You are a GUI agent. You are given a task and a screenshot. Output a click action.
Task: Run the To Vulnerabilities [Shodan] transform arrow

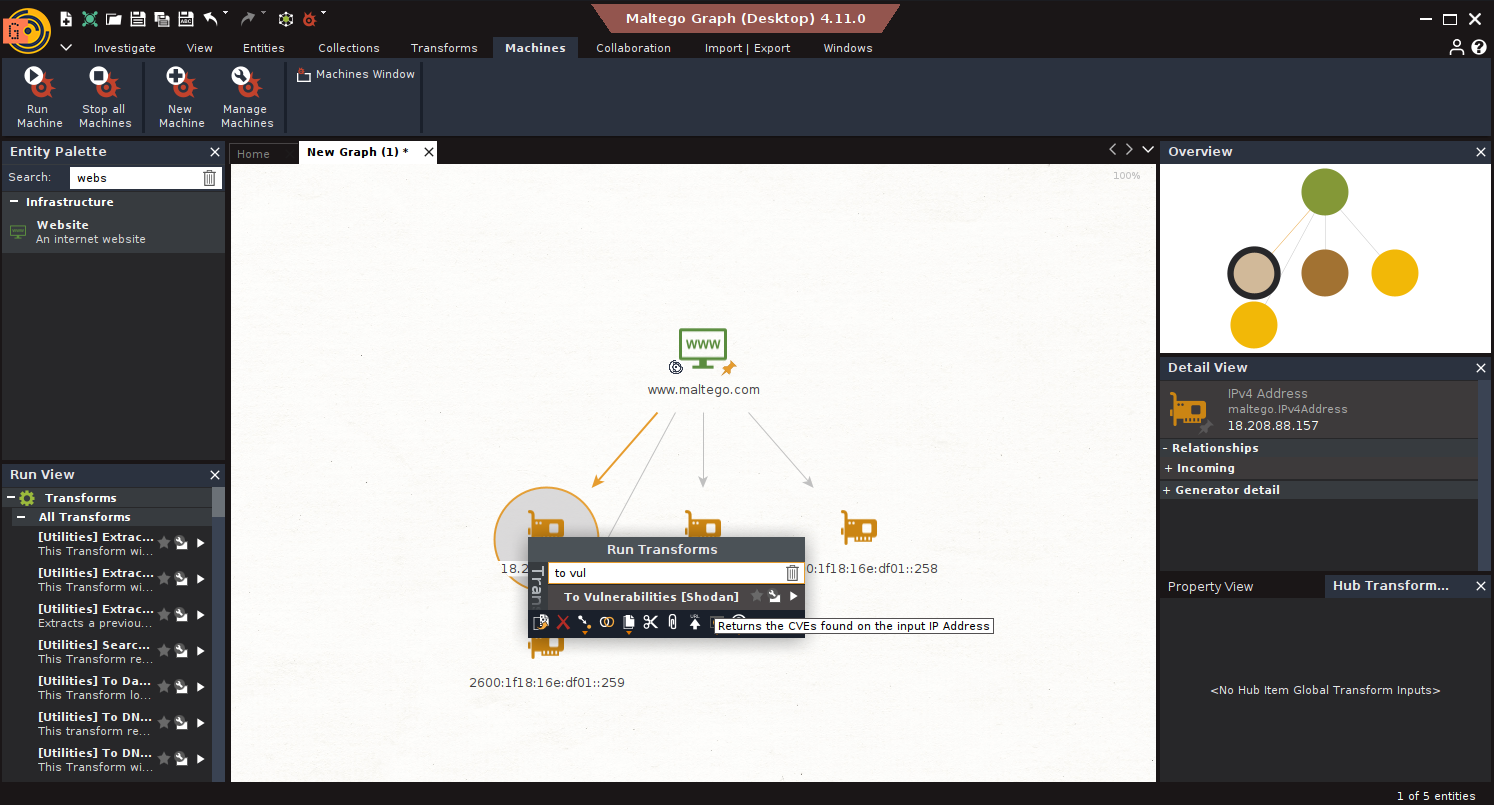[793, 597]
